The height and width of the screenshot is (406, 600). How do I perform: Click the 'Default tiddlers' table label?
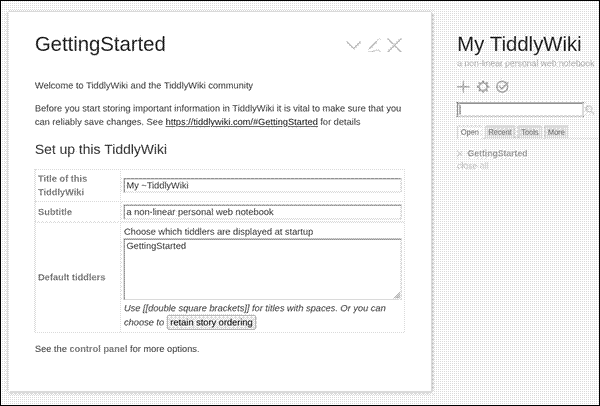coord(72,277)
